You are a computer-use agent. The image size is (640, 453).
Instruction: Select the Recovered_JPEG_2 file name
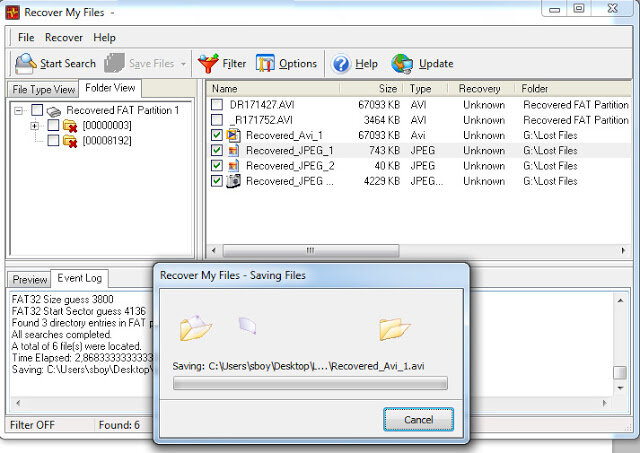290,166
